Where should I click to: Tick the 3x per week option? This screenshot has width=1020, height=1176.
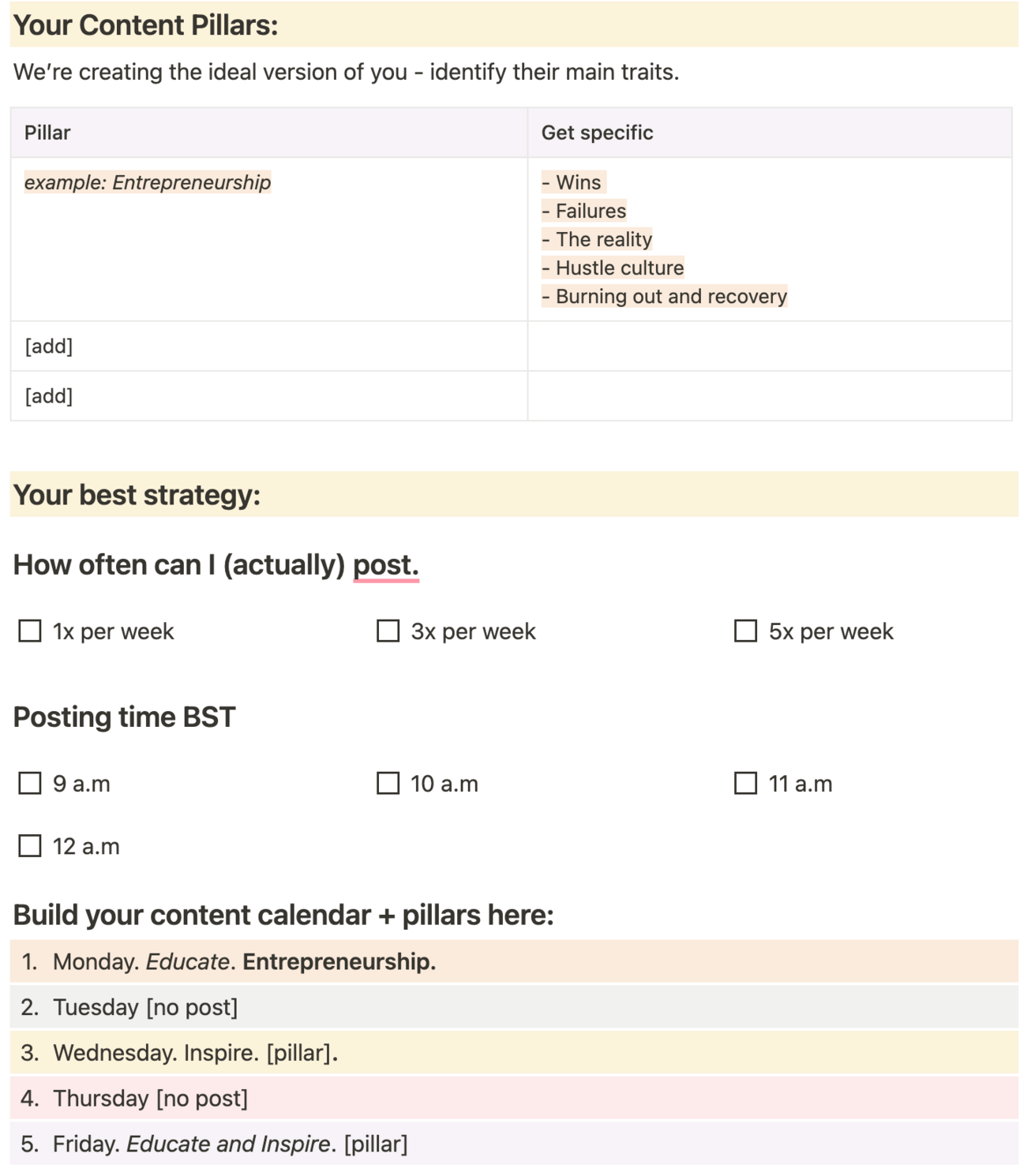(388, 631)
